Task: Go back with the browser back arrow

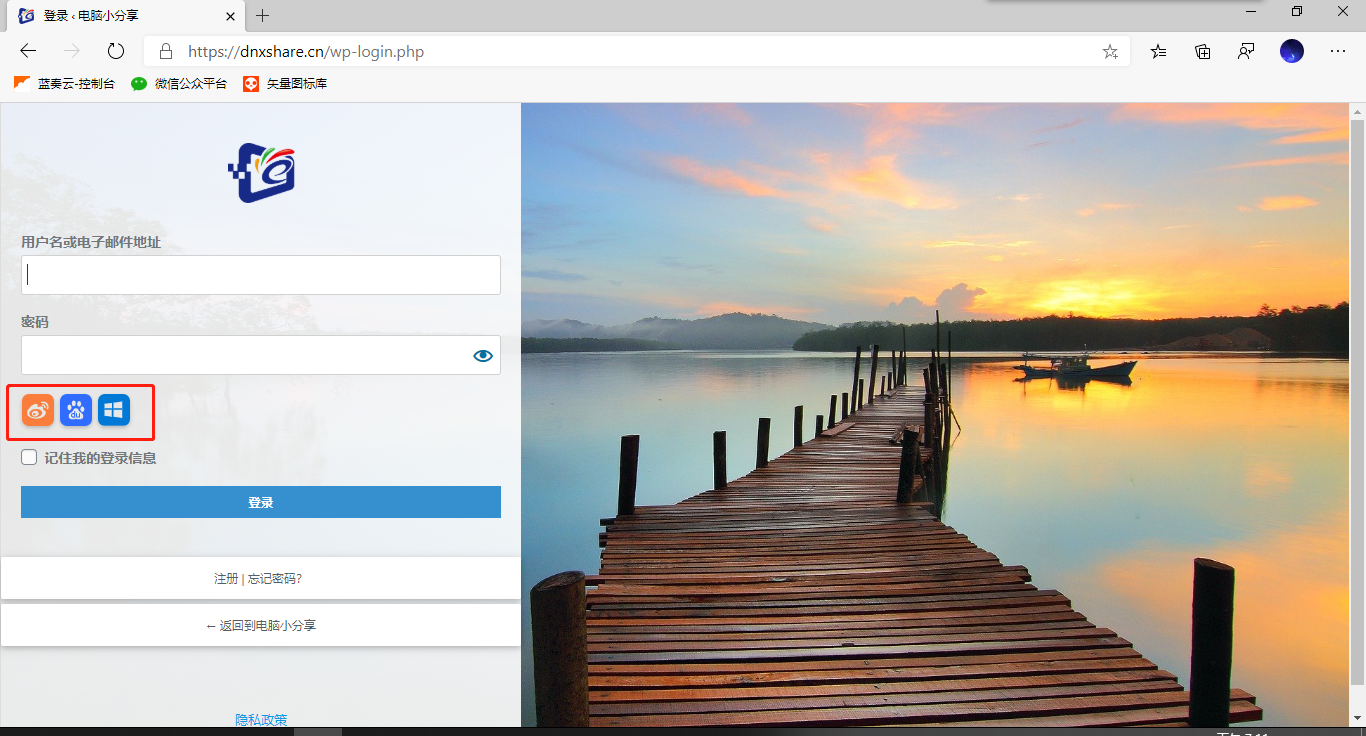Action: pos(28,51)
